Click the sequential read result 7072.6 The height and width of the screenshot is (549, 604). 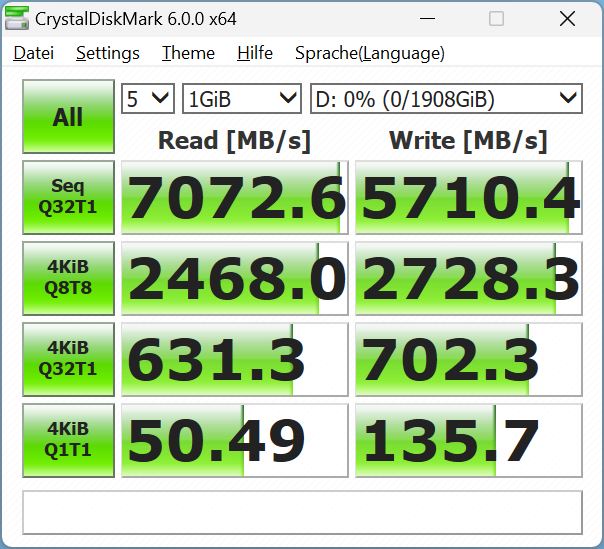coord(235,198)
